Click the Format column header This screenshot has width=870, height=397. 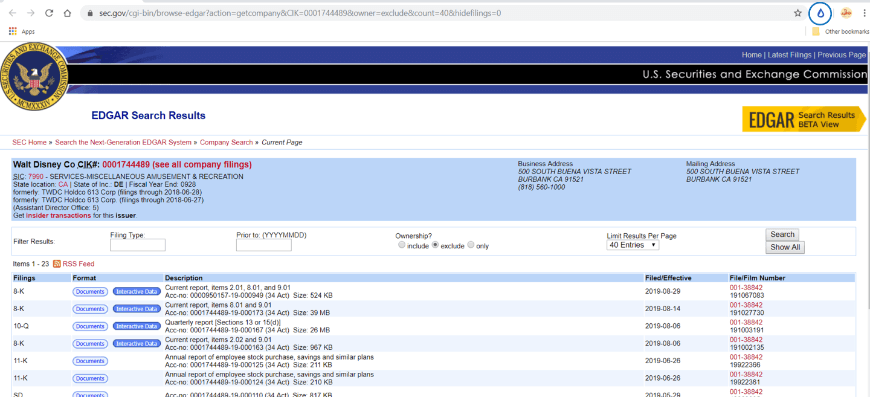(x=84, y=278)
